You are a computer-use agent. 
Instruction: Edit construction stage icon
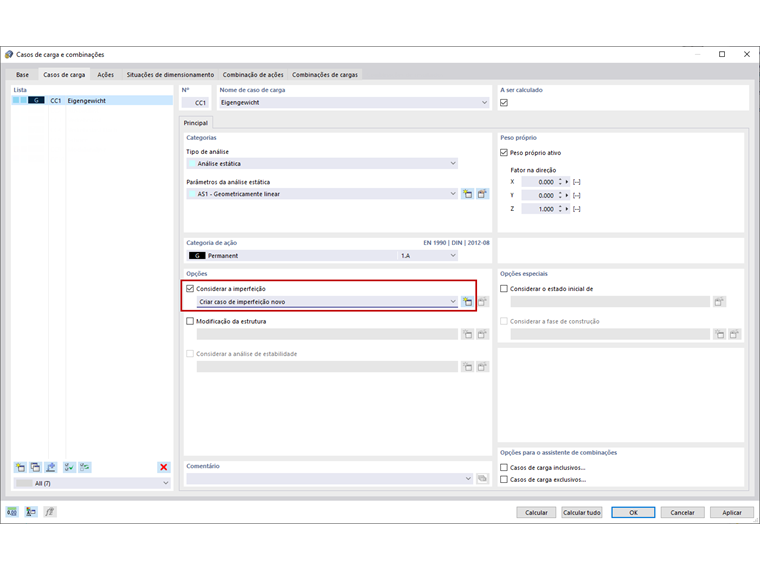(735, 334)
